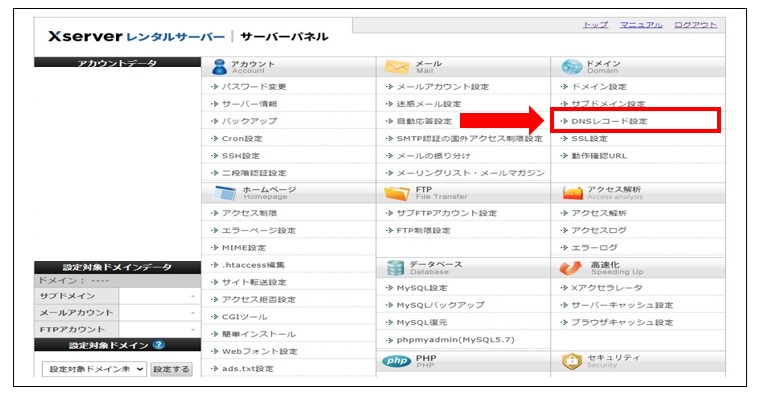Open ブラウザキャッシュ設定 link

click(622, 322)
